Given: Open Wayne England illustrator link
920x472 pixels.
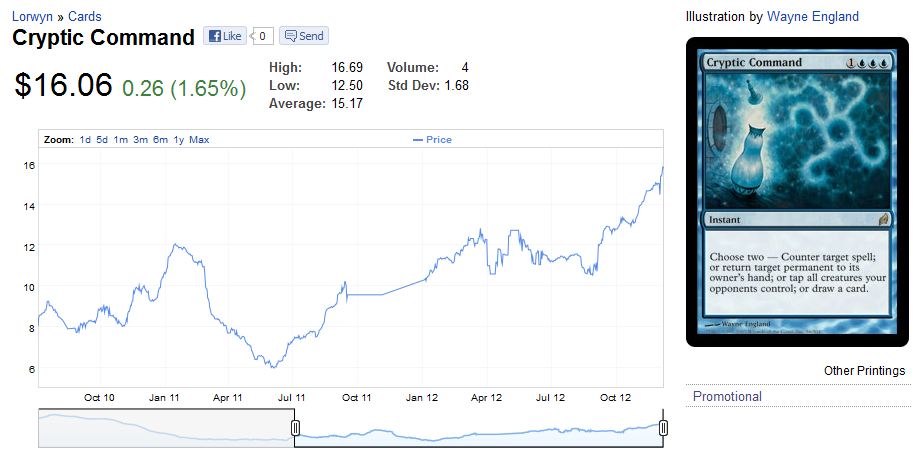Looking at the screenshot, I should (812, 17).
